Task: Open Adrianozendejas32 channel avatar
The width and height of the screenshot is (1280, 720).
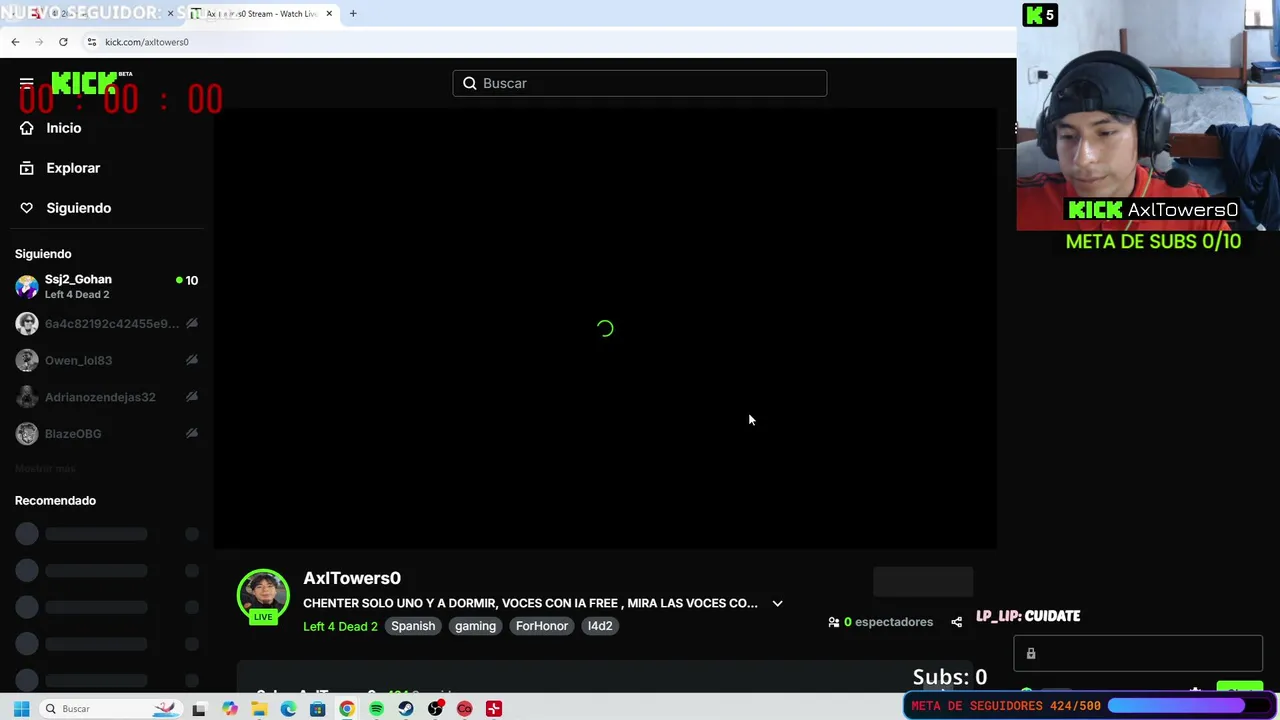Action: [x=27, y=397]
